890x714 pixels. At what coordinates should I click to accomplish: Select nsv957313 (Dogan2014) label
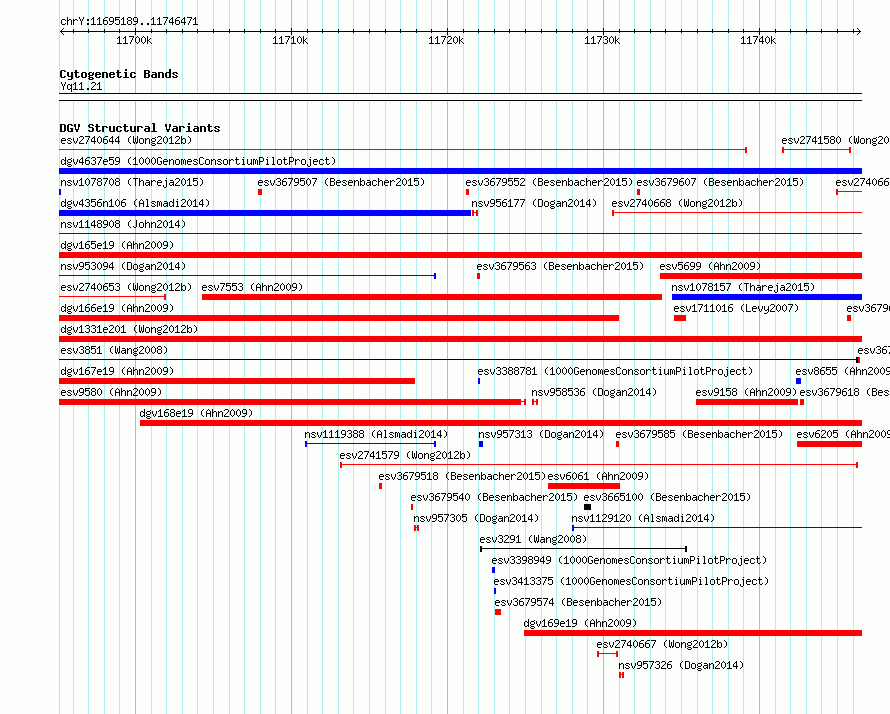point(541,434)
